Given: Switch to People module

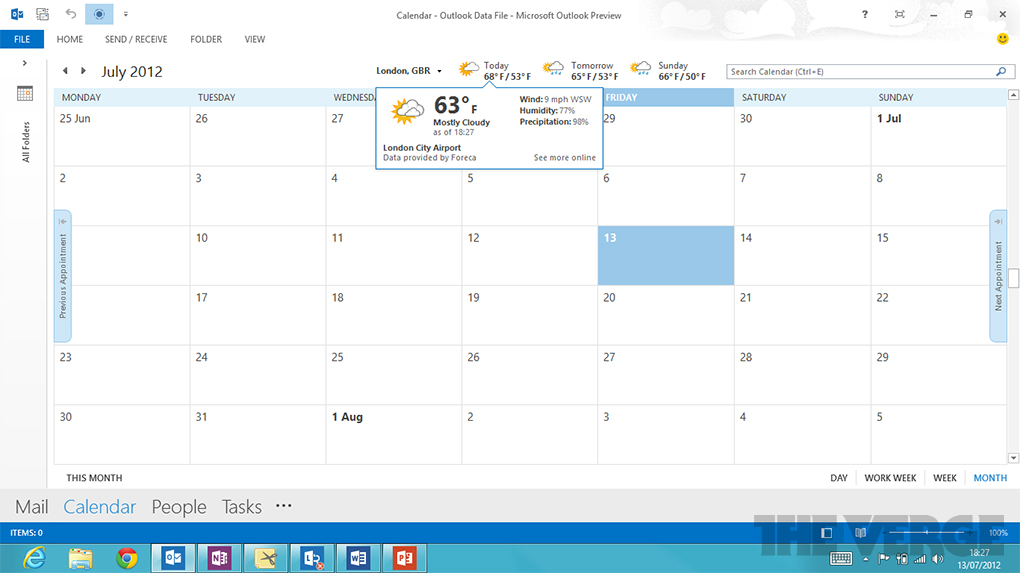Looking at the screenshot, I should pyautogui.click(x=179, y=507).
